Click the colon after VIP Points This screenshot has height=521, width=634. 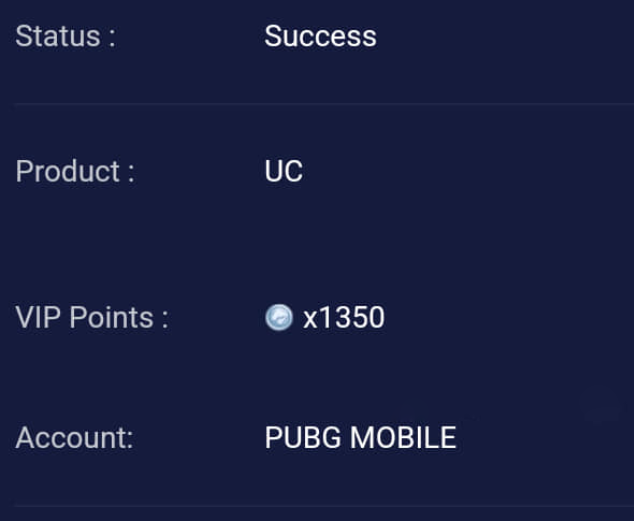coord(165,319)
